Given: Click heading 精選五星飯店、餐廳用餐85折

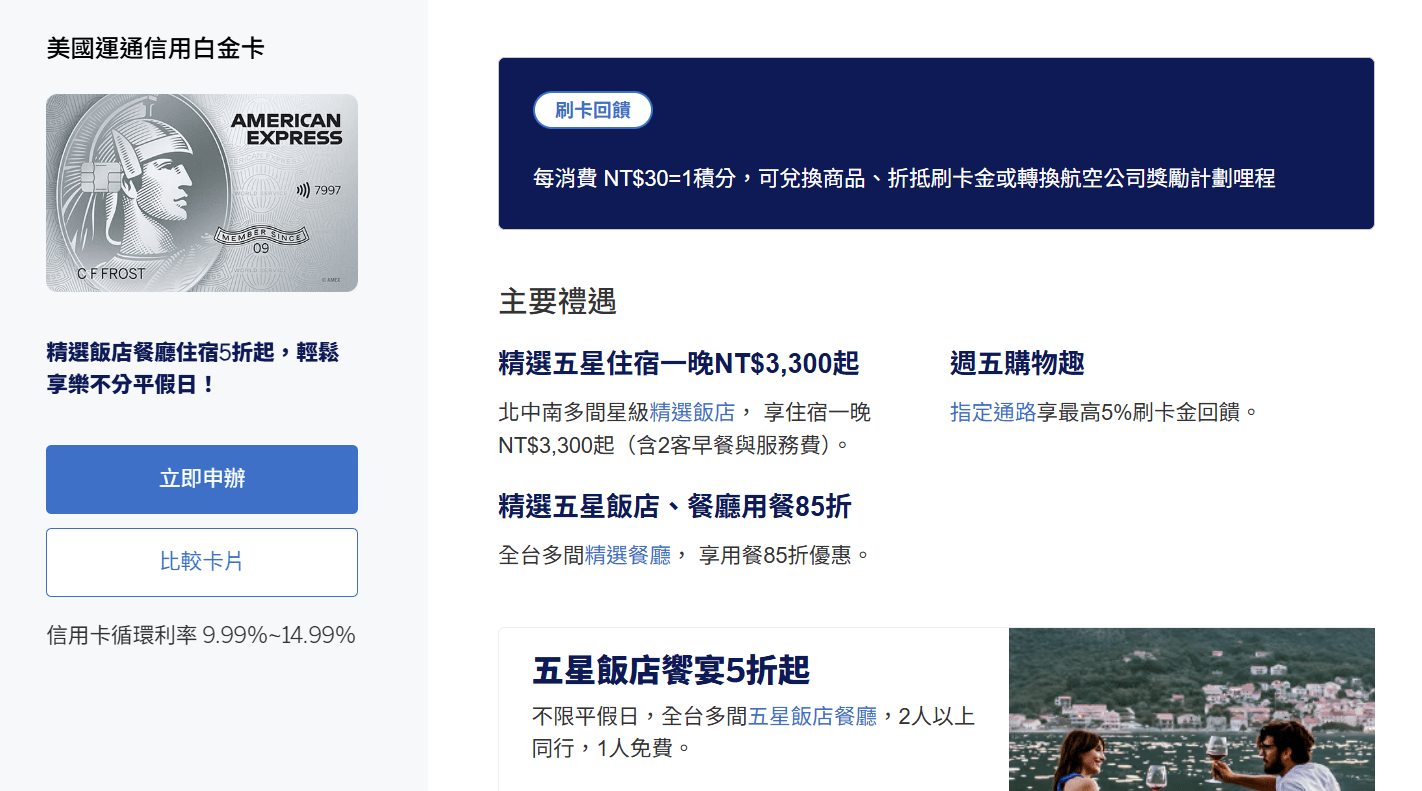Looking at the screenshot, I should (675, 507).
